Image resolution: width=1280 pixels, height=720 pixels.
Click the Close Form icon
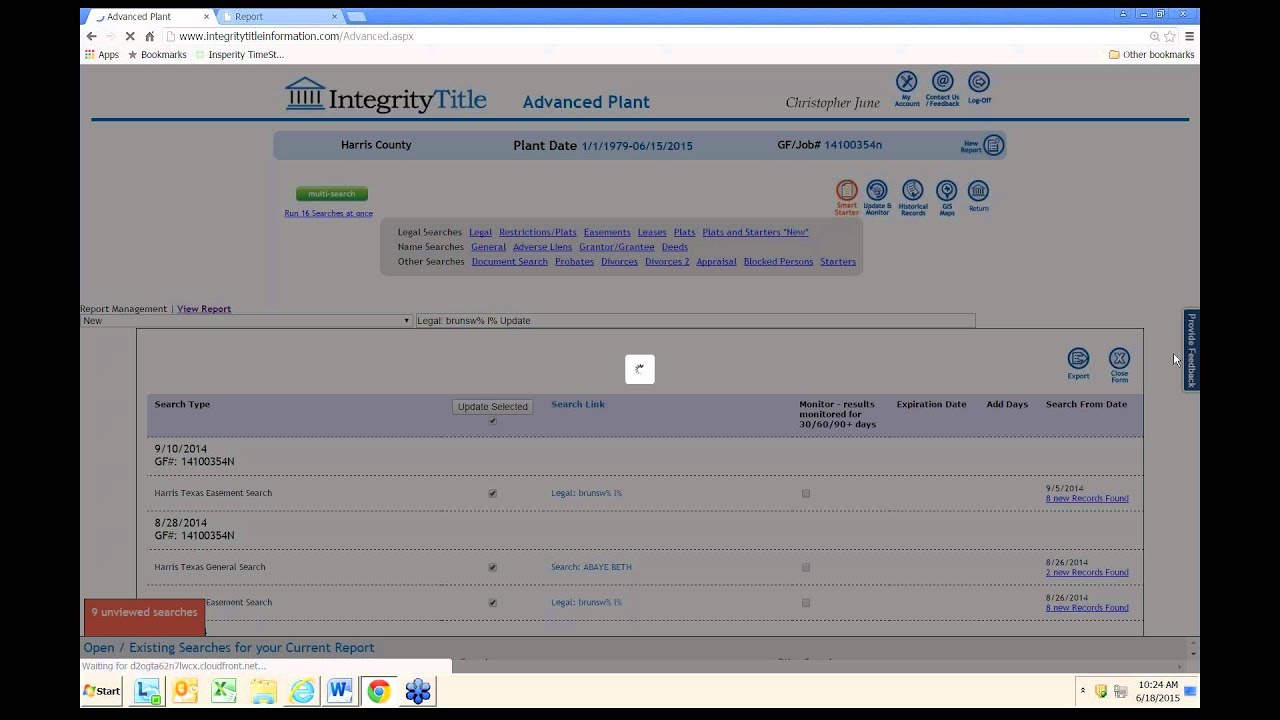(x=1119, y=365)
